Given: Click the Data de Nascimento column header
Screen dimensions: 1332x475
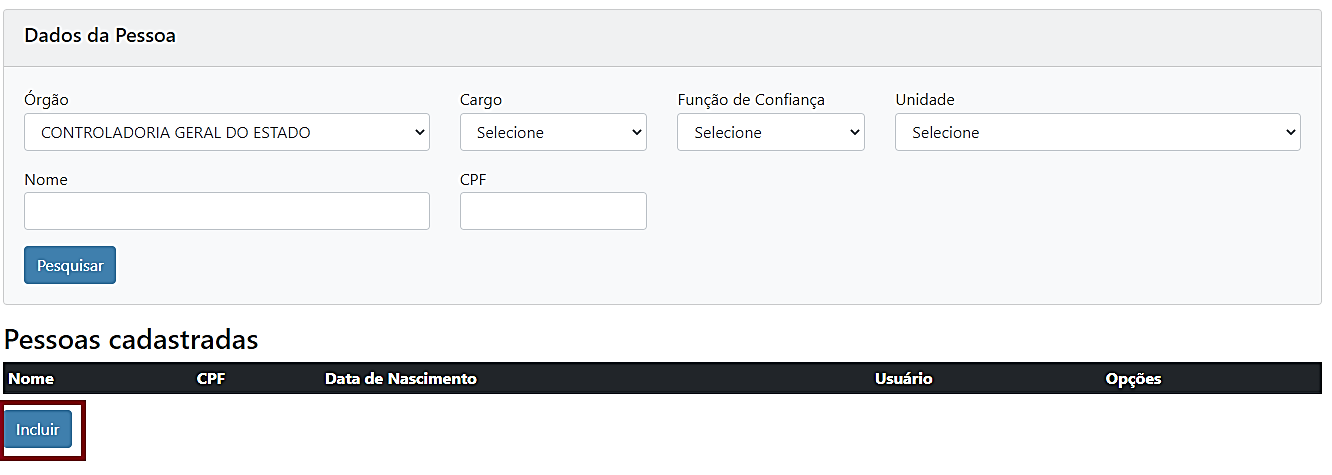Looking at the screenshot, I should [x=401, y=379].
